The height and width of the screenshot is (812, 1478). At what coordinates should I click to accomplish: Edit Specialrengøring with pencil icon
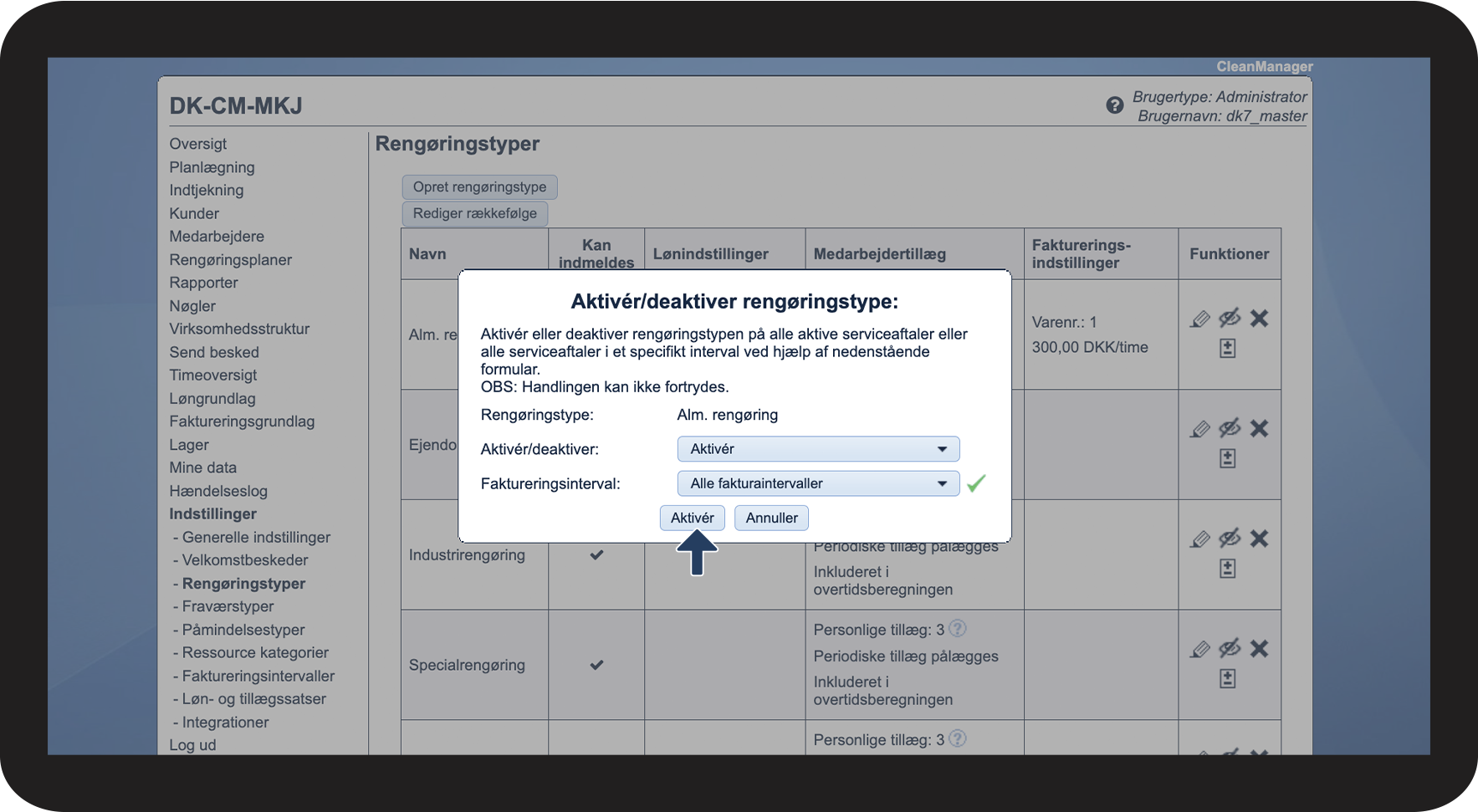tap(1200, 649)
